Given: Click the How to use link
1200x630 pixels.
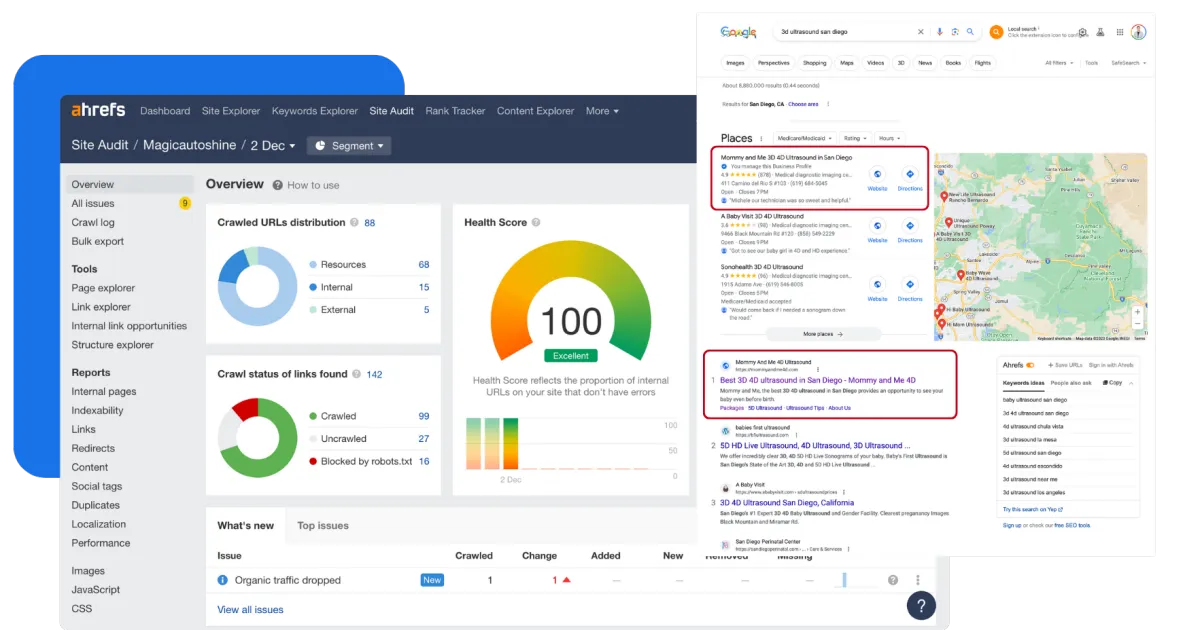Looking at the screenshot, I should (313, 185).
